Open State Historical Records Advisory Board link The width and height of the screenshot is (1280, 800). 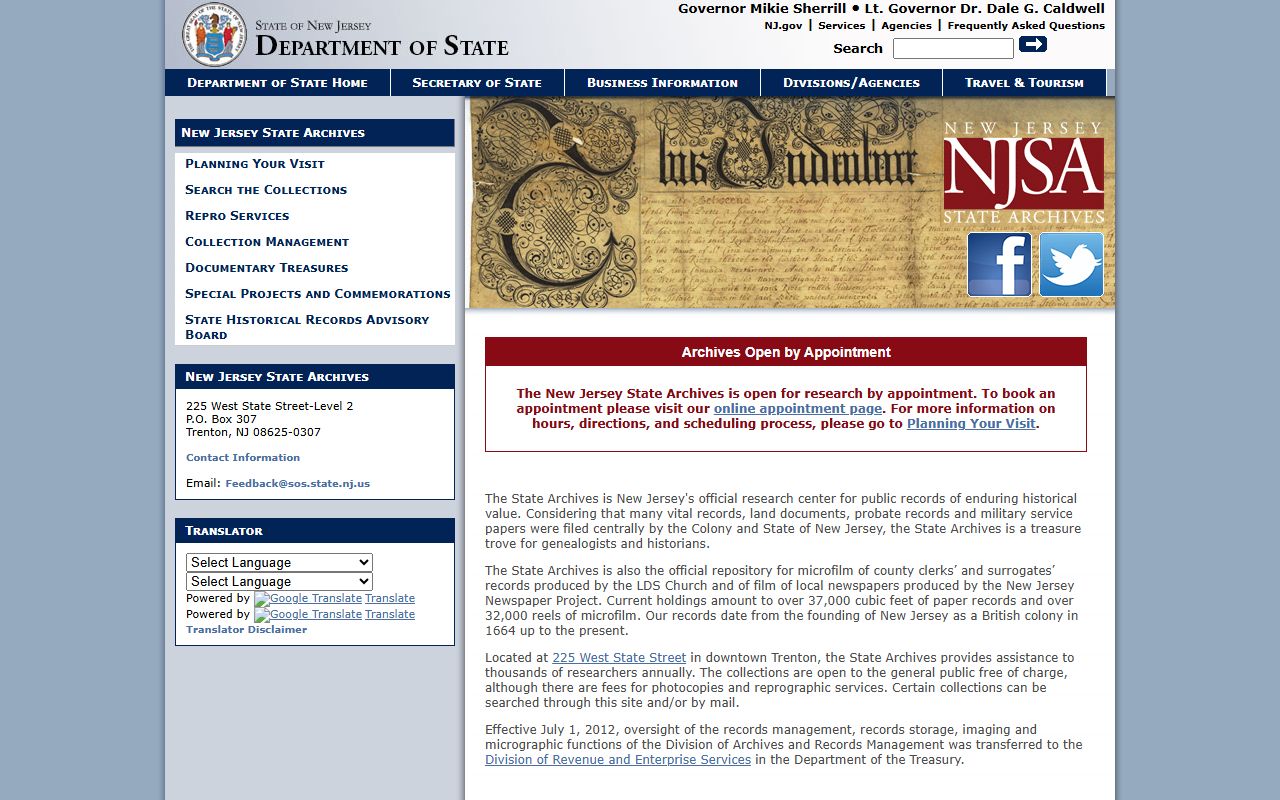click(307, 327)
